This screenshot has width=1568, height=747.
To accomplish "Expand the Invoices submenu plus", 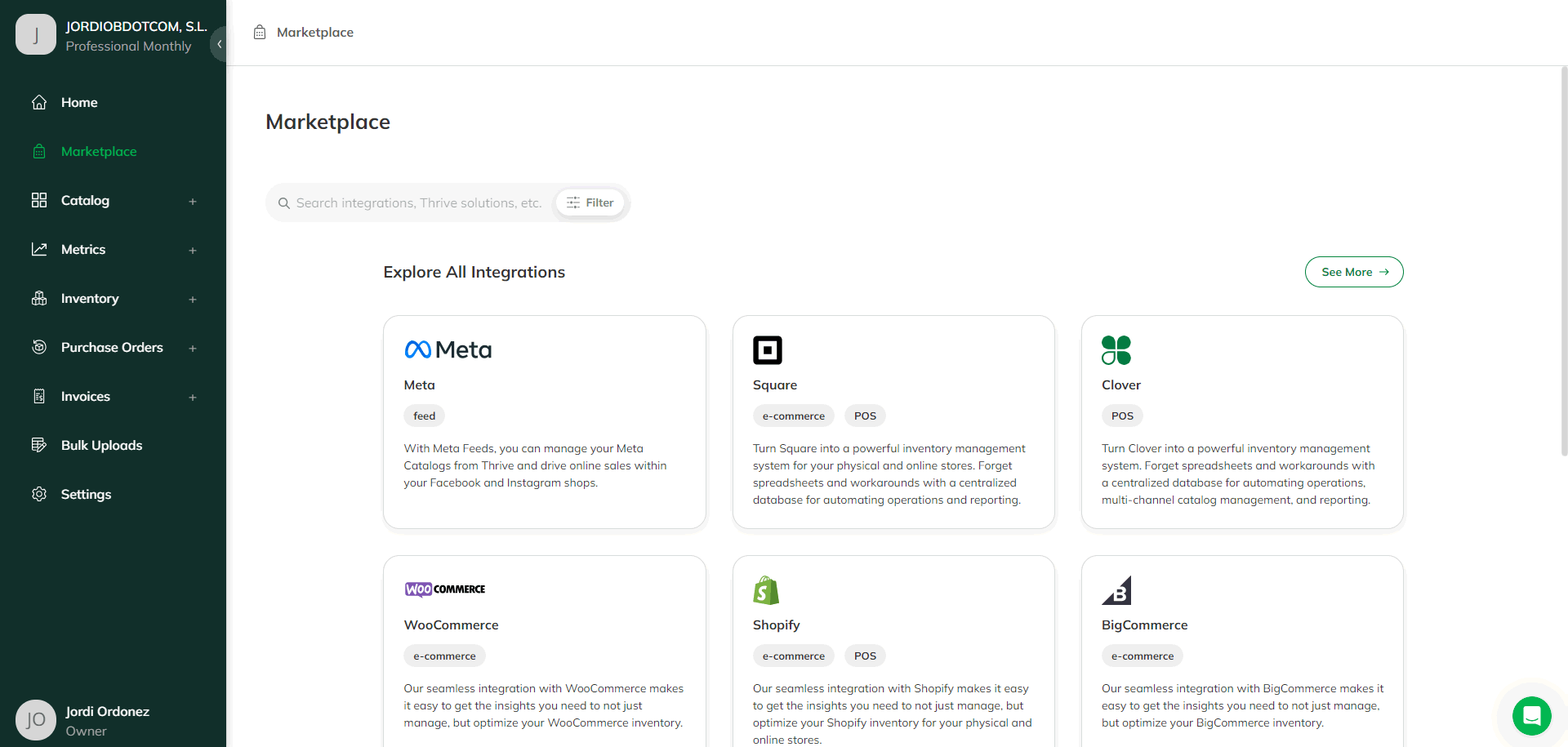I will 193,398.
